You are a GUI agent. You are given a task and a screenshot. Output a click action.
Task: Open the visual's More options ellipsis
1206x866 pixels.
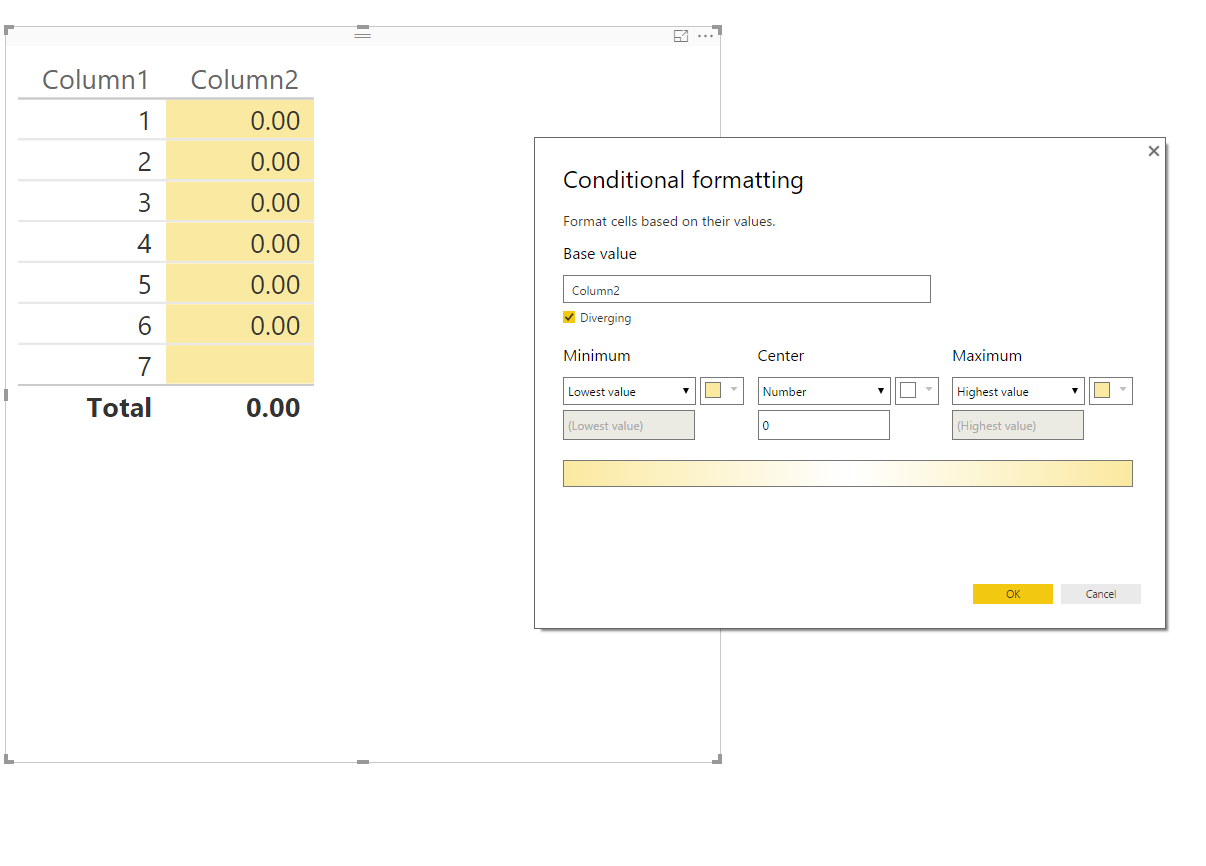[x=706, y=36]
